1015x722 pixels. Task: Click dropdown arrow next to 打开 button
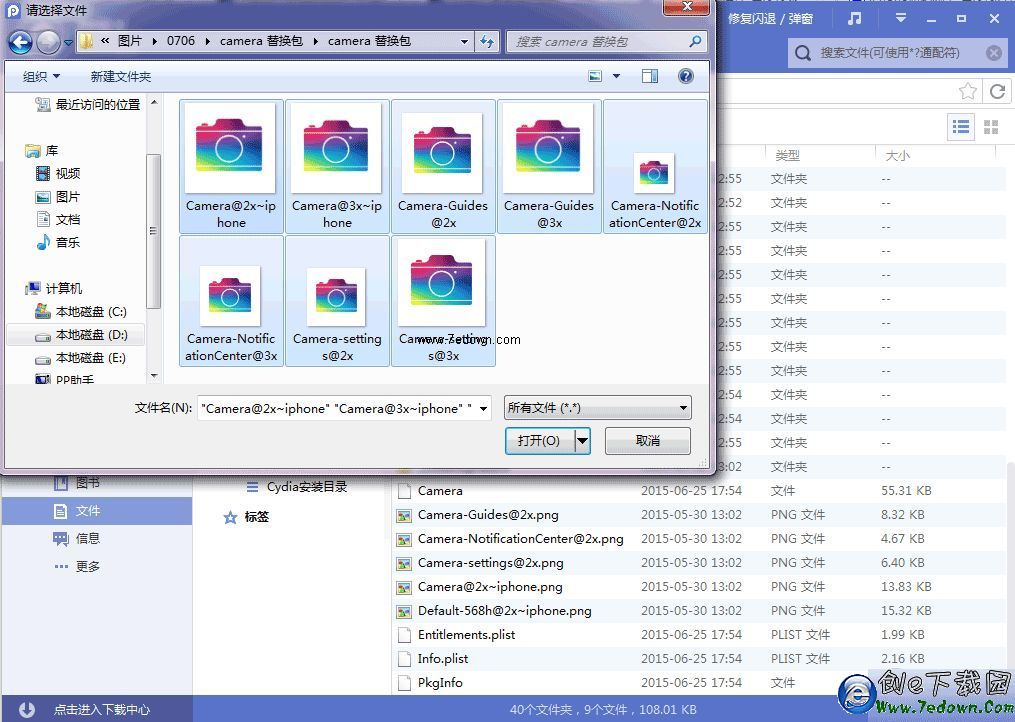[x=583, y=440]
